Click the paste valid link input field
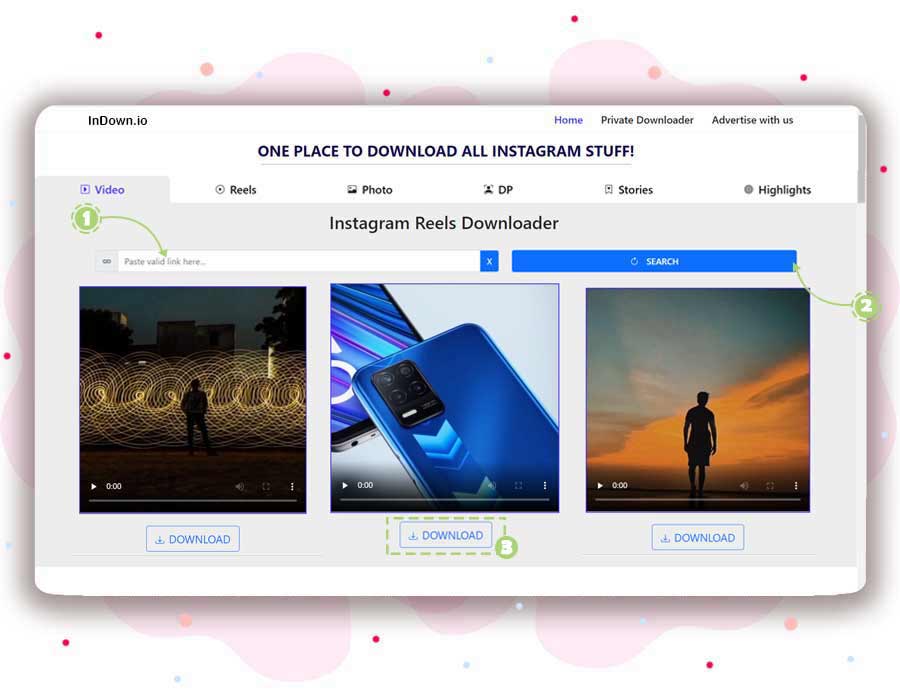 click(x=290, y=260)
